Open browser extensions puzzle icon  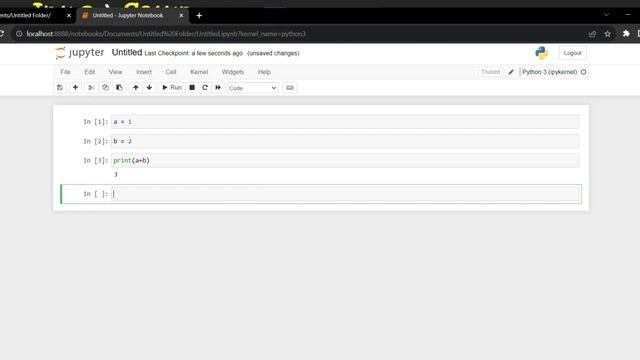coord(626,33)
